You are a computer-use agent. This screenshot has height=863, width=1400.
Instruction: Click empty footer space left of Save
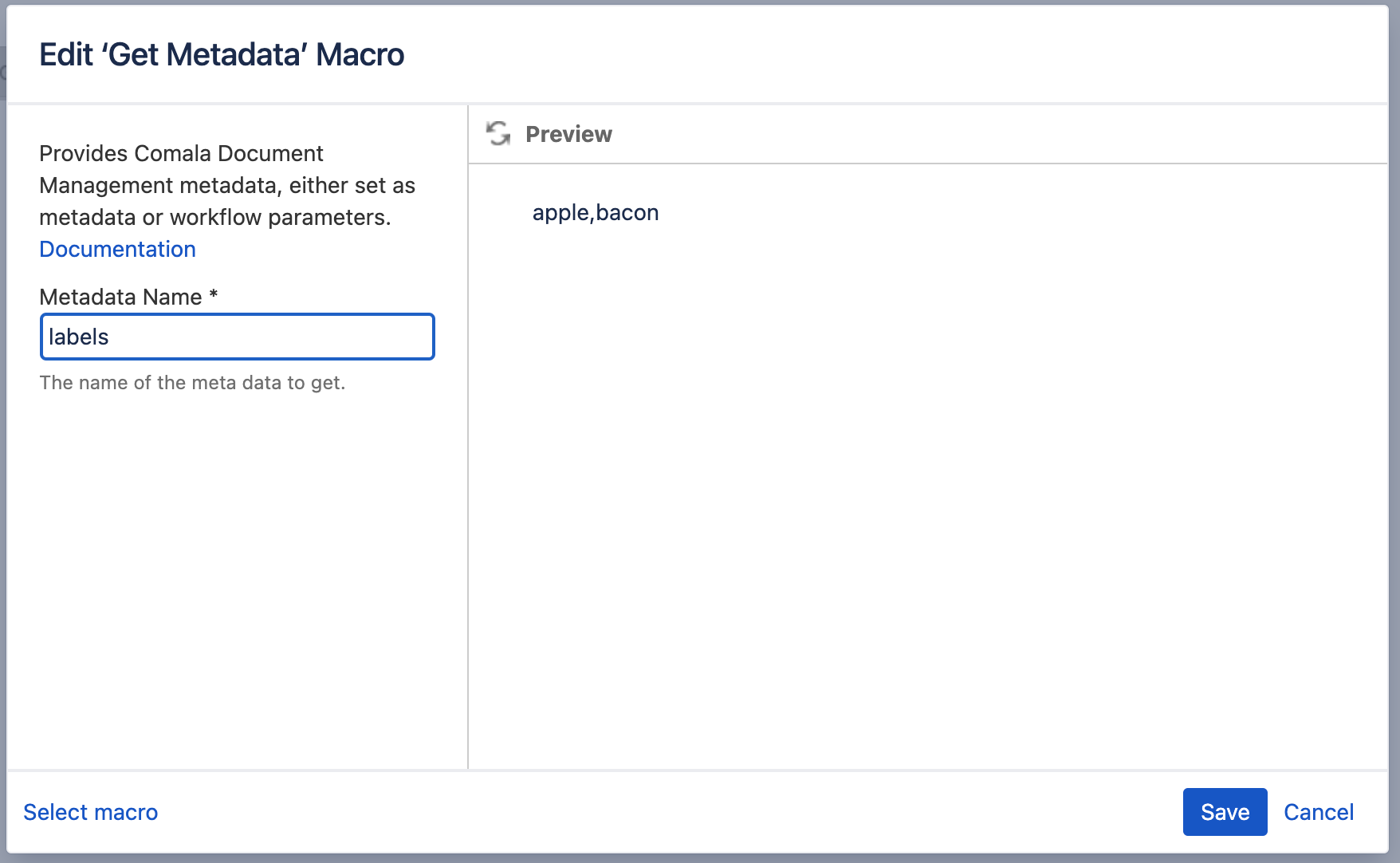(670, 812)
